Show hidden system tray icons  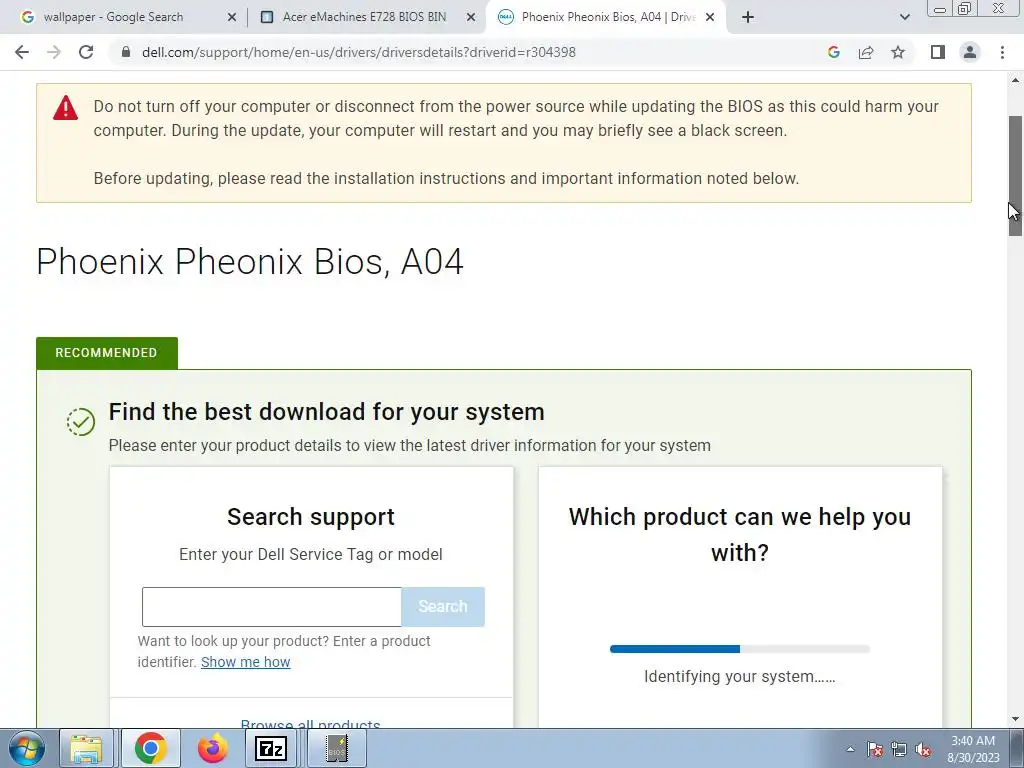coord(850,749)
